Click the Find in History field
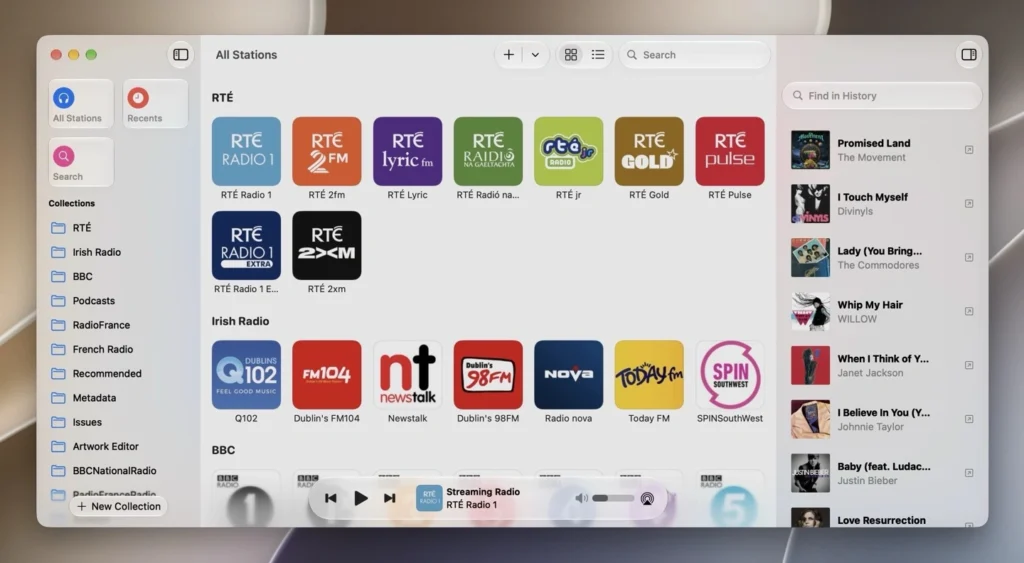1024x563 pixels. click(882, 96)
